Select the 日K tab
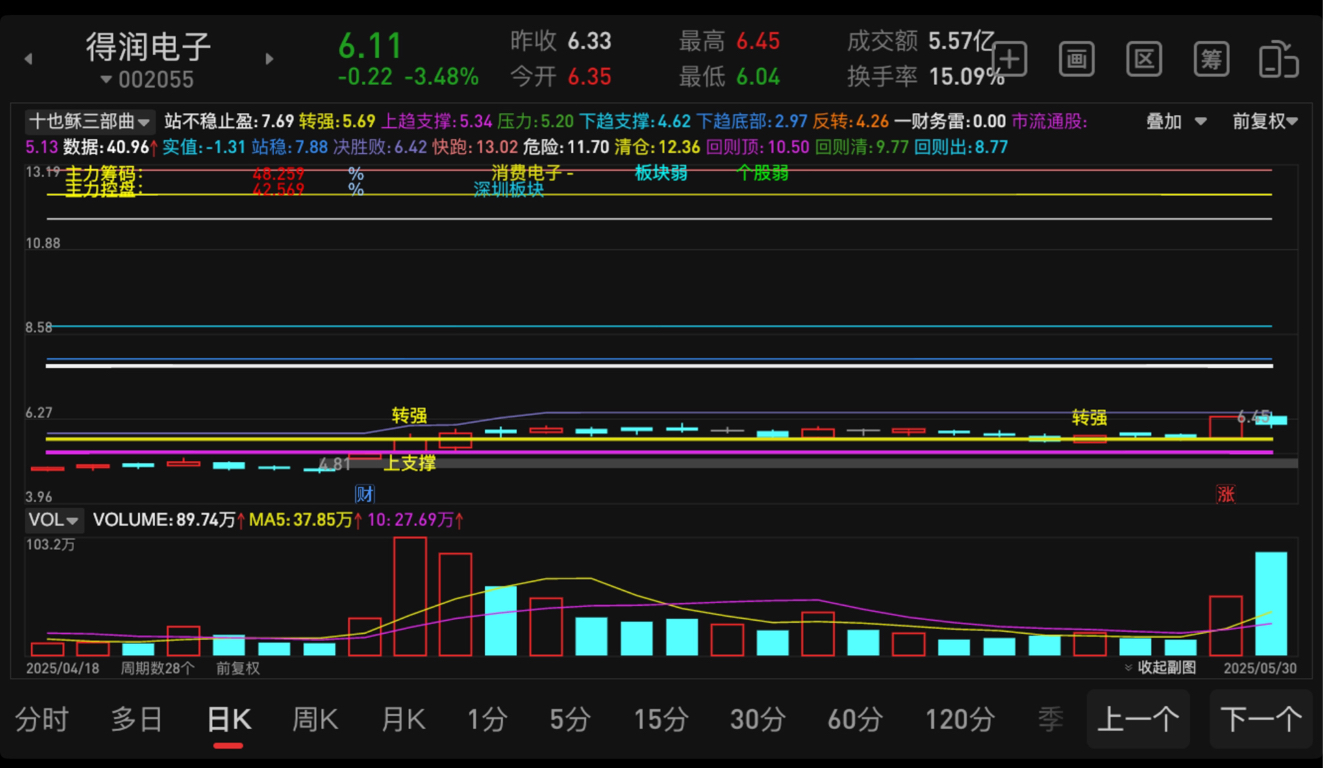This screenshot has width=1323, height=768. tap(229, 719)
